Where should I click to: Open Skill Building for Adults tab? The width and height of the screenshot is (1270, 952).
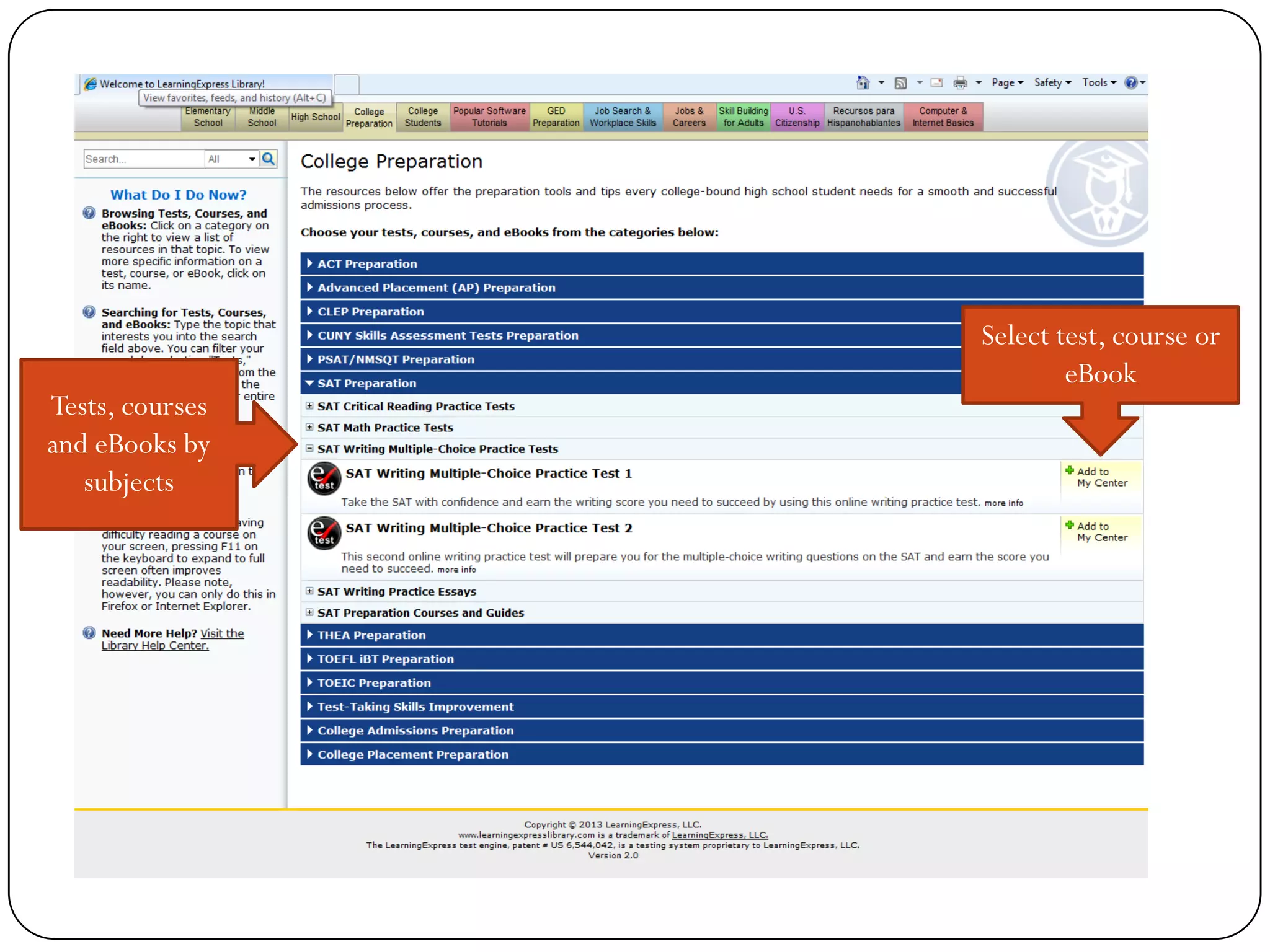pos(743,117)
